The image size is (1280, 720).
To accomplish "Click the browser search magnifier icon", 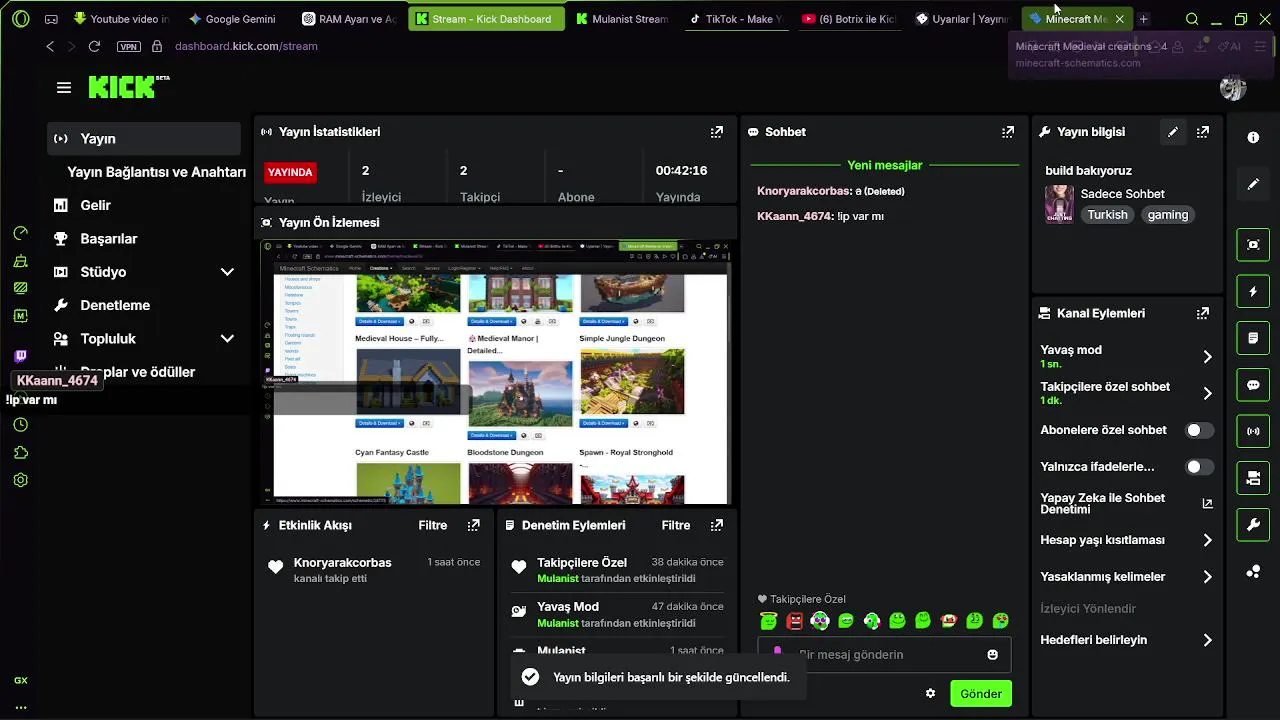I will (x=1191, y=19).
